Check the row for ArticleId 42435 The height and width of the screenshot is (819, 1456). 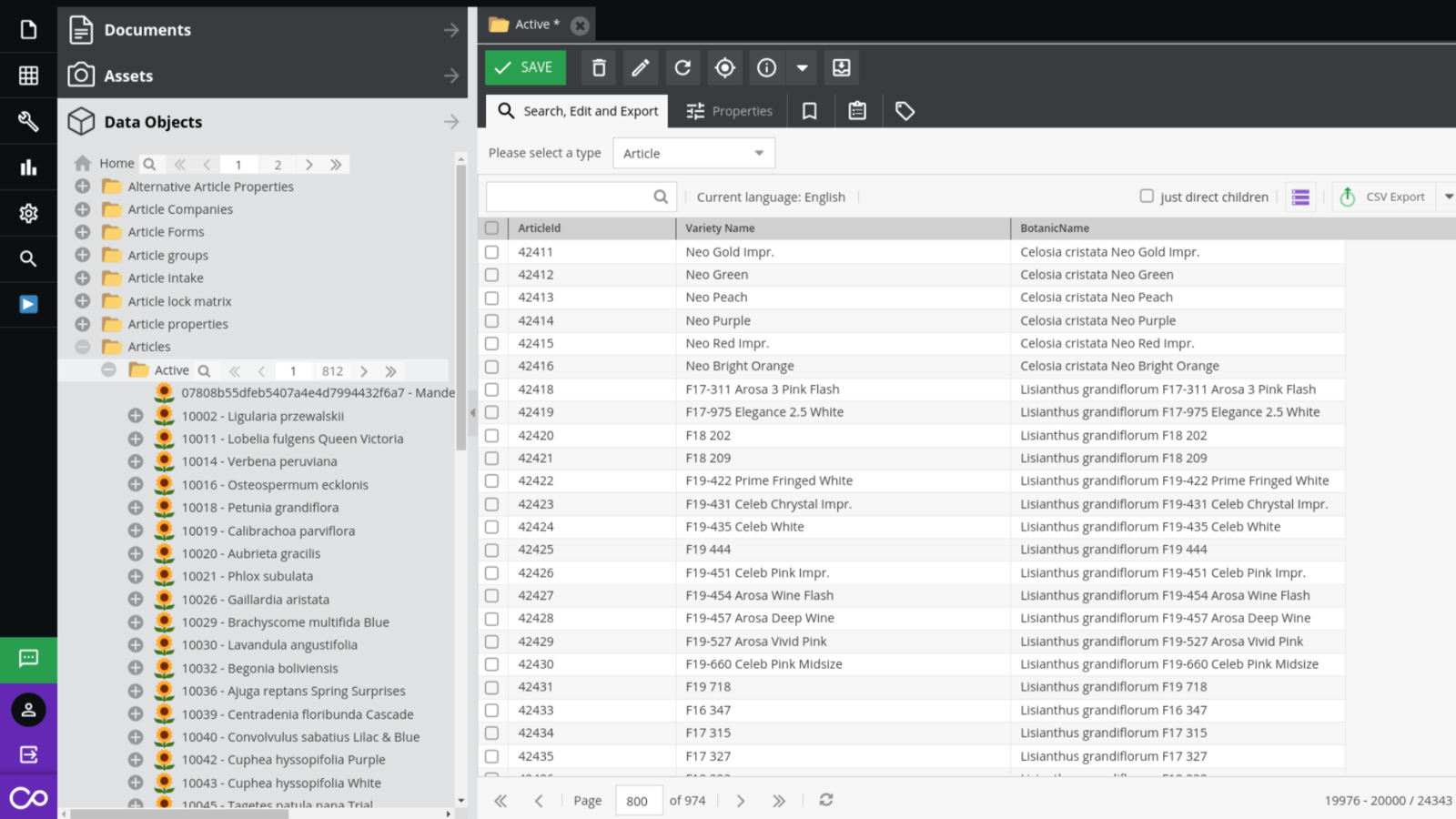(x=491, y=756)
